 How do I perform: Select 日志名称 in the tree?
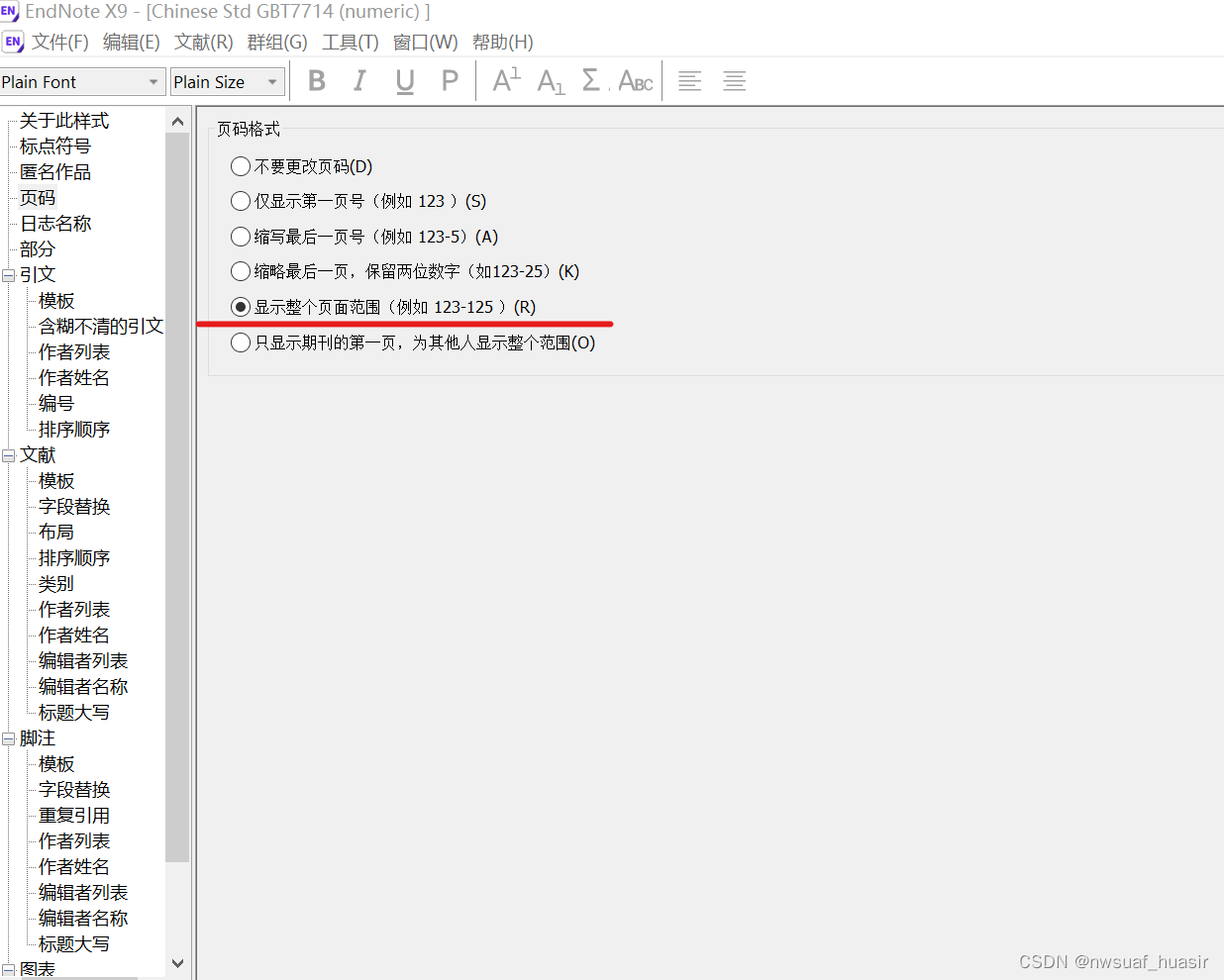55,224
